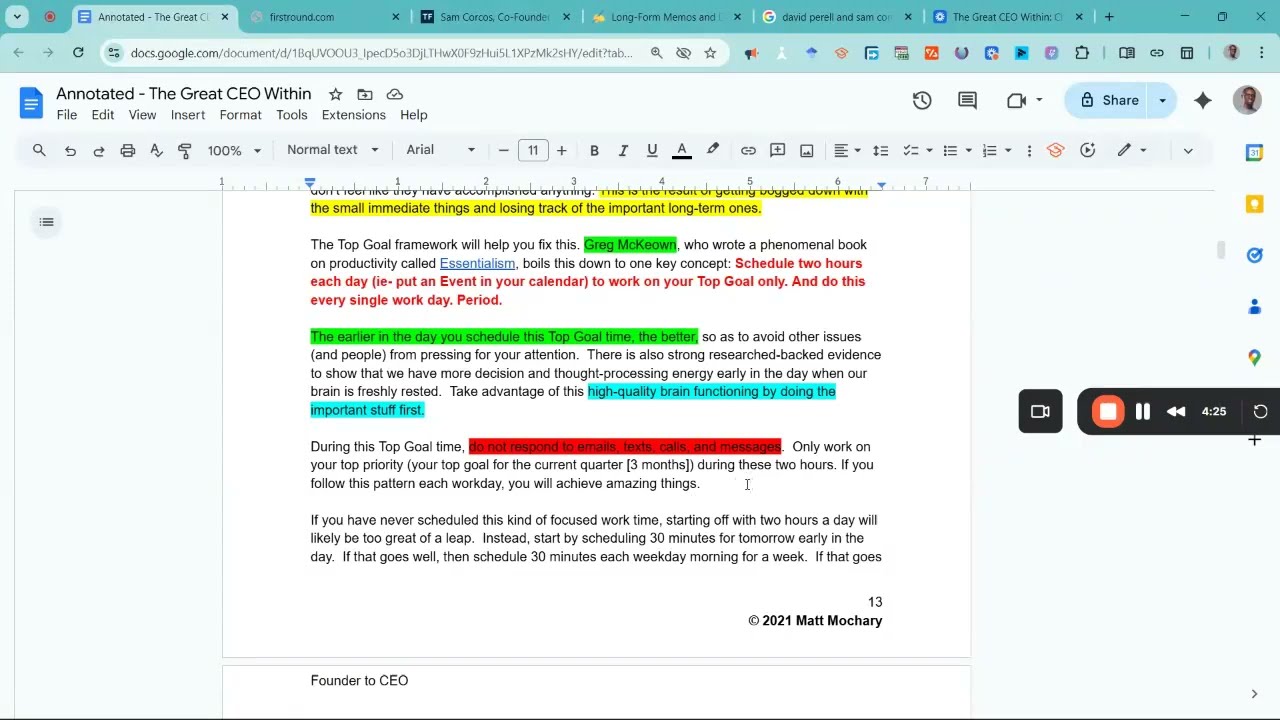
Task: Click line and paragraph spacing icon
Action: [881, 150]
